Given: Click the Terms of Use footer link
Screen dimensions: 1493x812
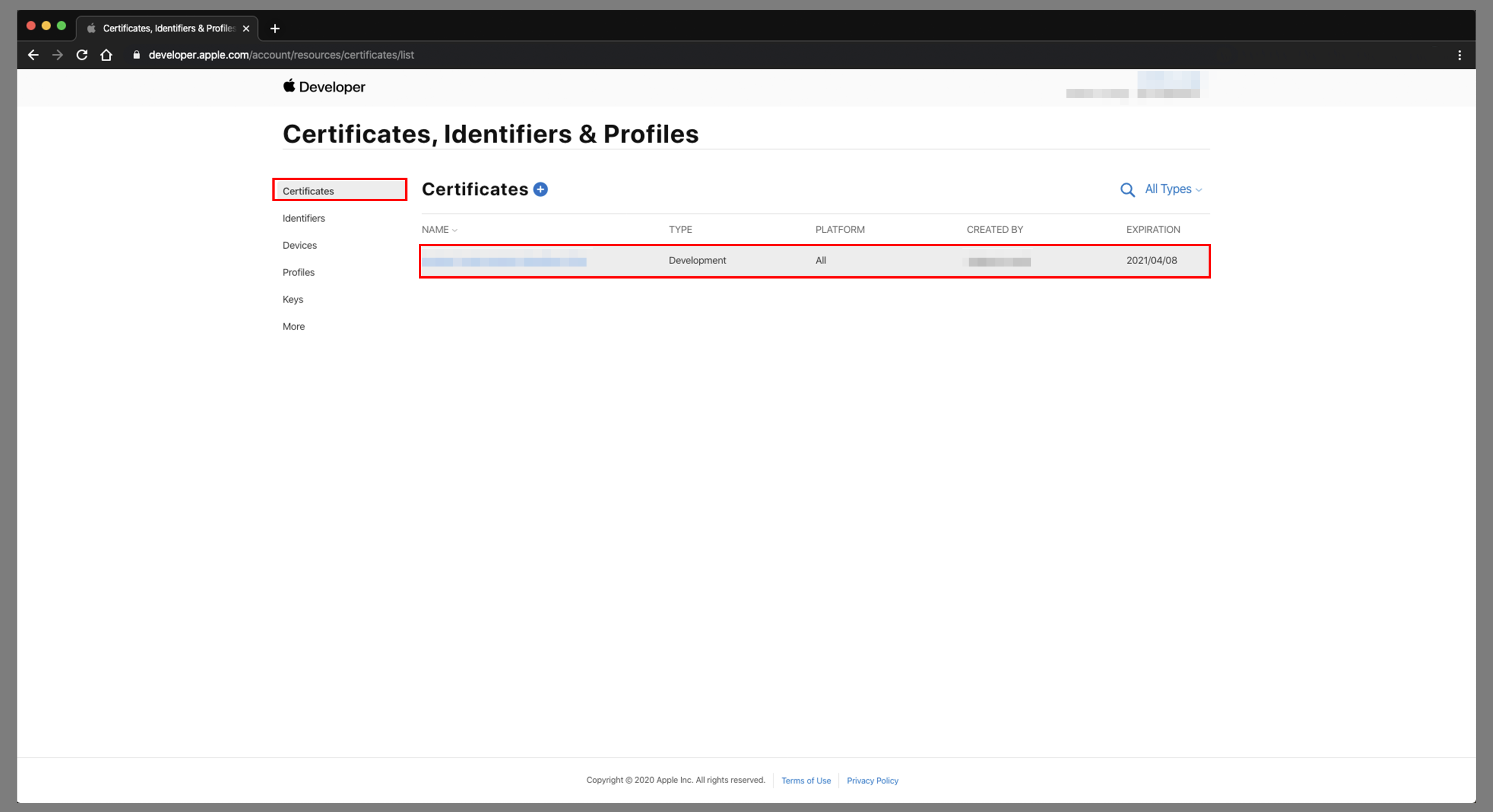Looking at the screenshot, I should coord(805,780).
